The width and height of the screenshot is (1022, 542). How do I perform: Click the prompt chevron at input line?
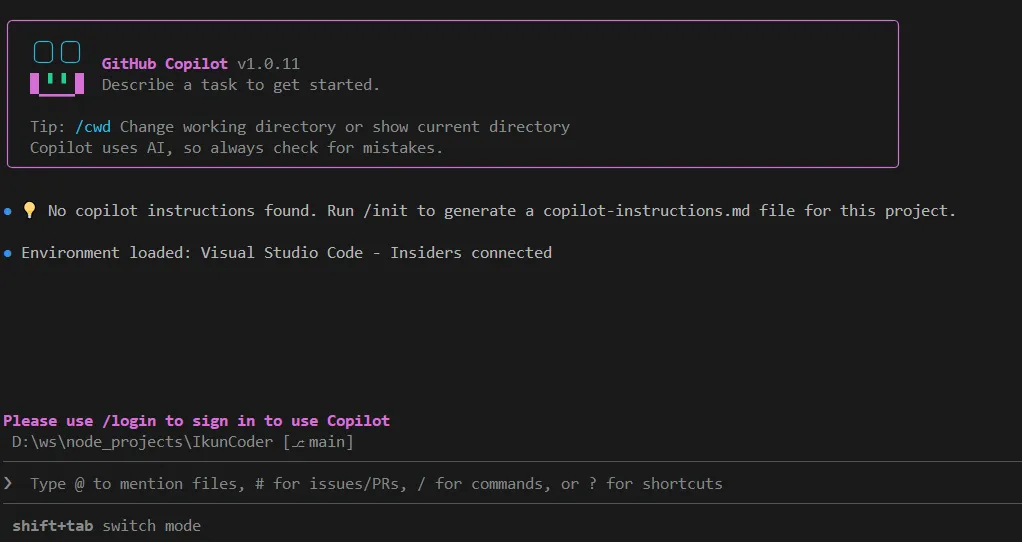click(8, 484)
